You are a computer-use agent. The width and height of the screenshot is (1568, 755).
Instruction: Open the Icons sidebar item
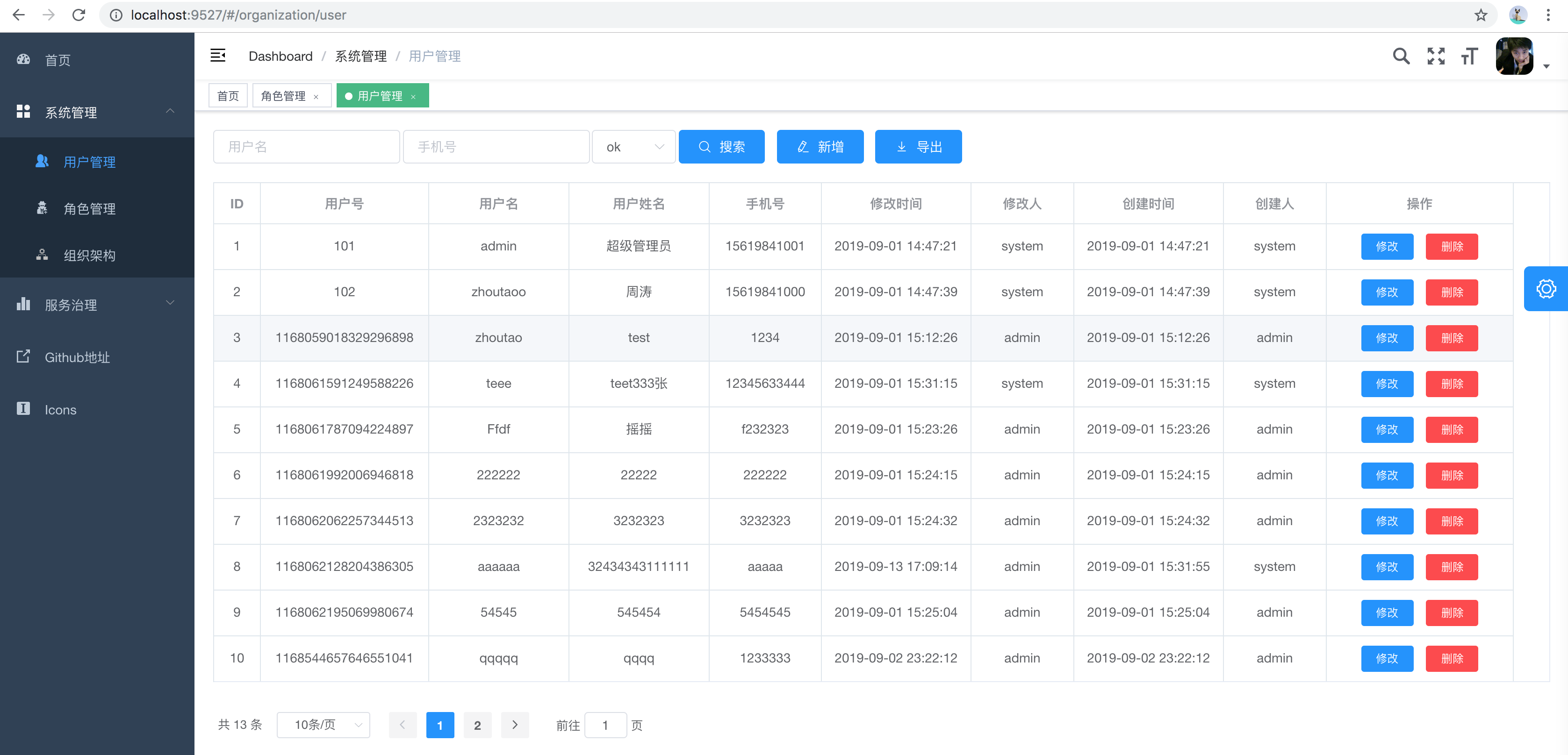coord(97,409)
